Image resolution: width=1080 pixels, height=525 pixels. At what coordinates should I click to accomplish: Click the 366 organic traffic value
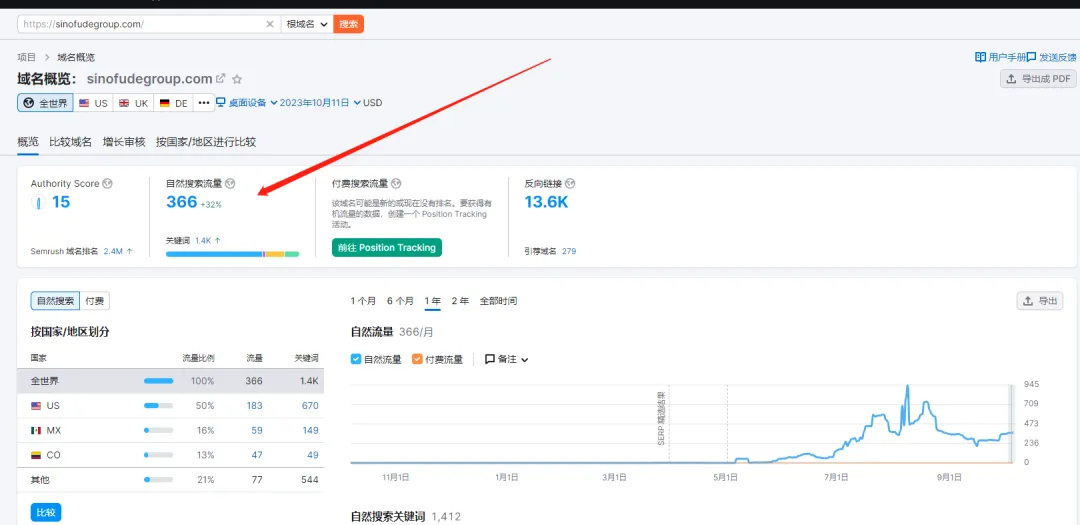pos(182,203)
